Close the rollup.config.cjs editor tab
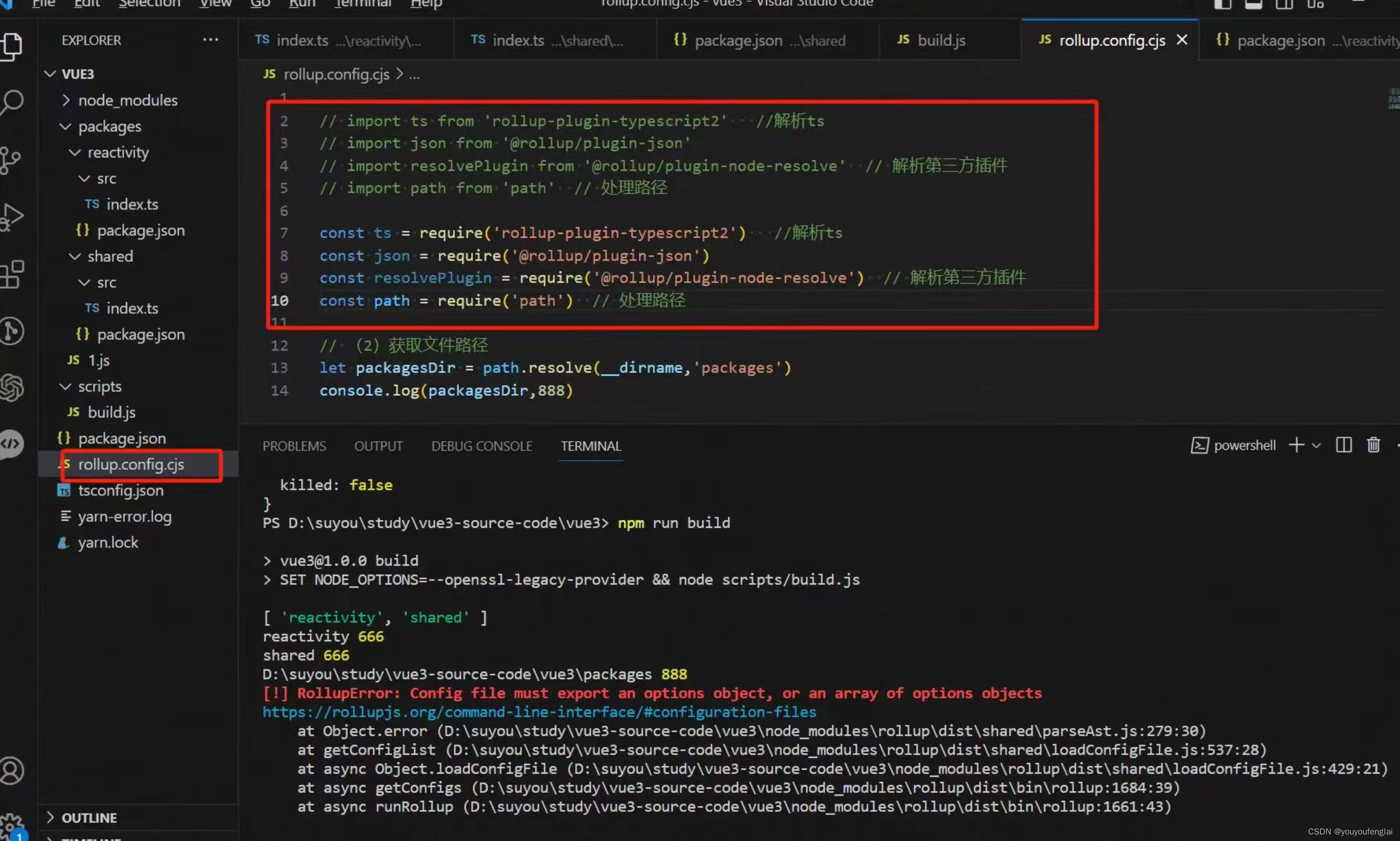 (1182, 40)
